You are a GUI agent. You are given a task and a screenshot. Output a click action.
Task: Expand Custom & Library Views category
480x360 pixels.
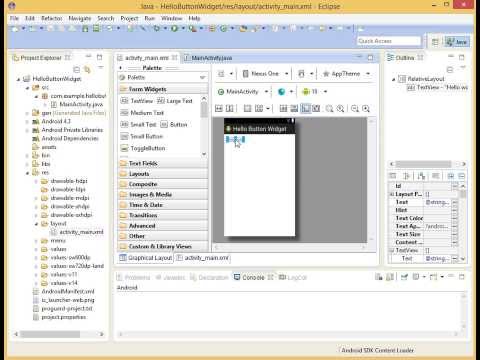pyautogui.click(x=163, y=246)
